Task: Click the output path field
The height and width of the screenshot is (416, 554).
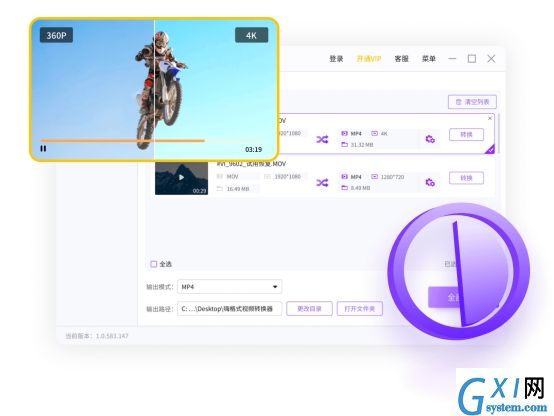Action: [229, 309]
